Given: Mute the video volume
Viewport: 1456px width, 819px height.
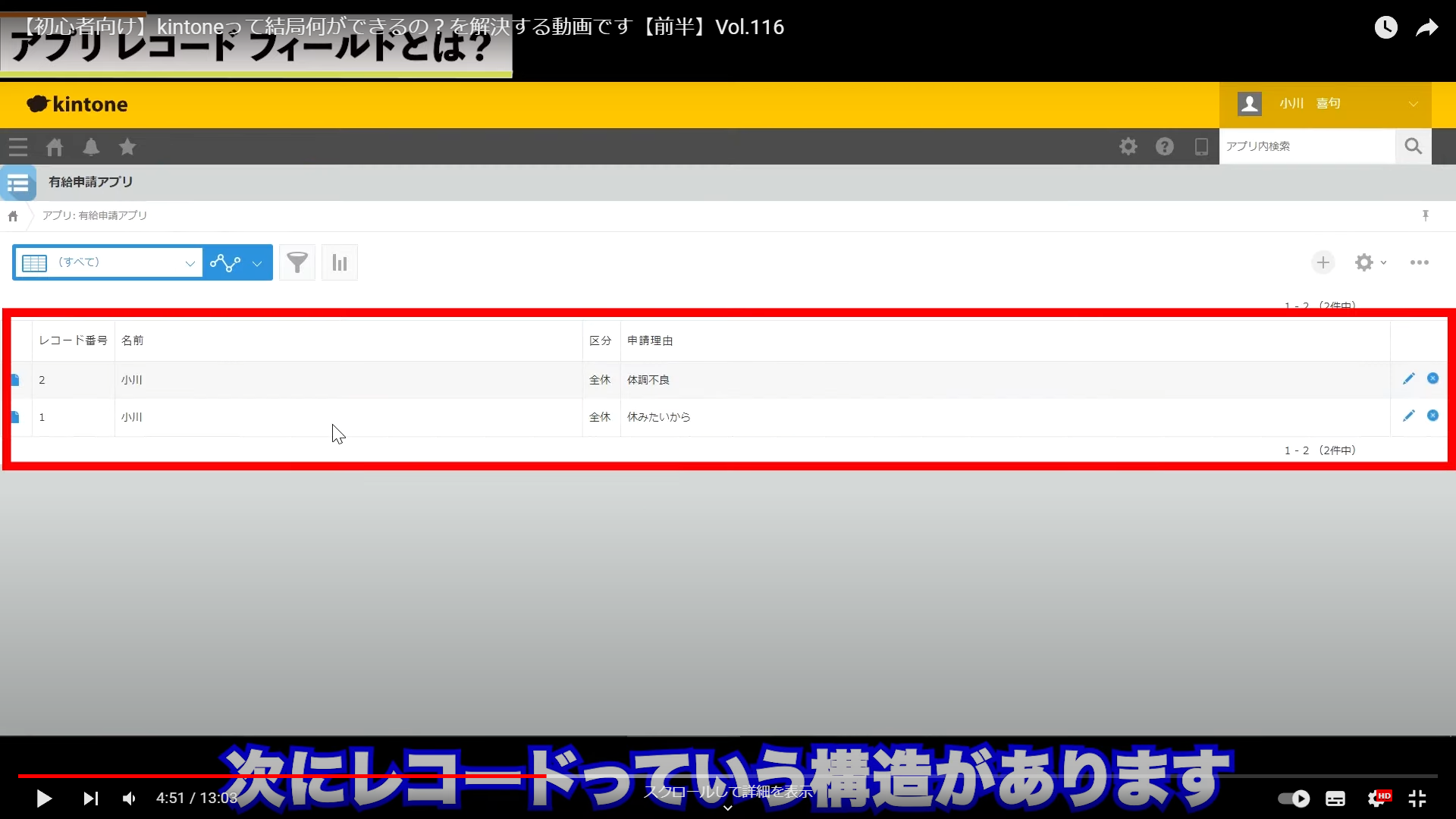Looking at the screenshot, I should (130, 799).
